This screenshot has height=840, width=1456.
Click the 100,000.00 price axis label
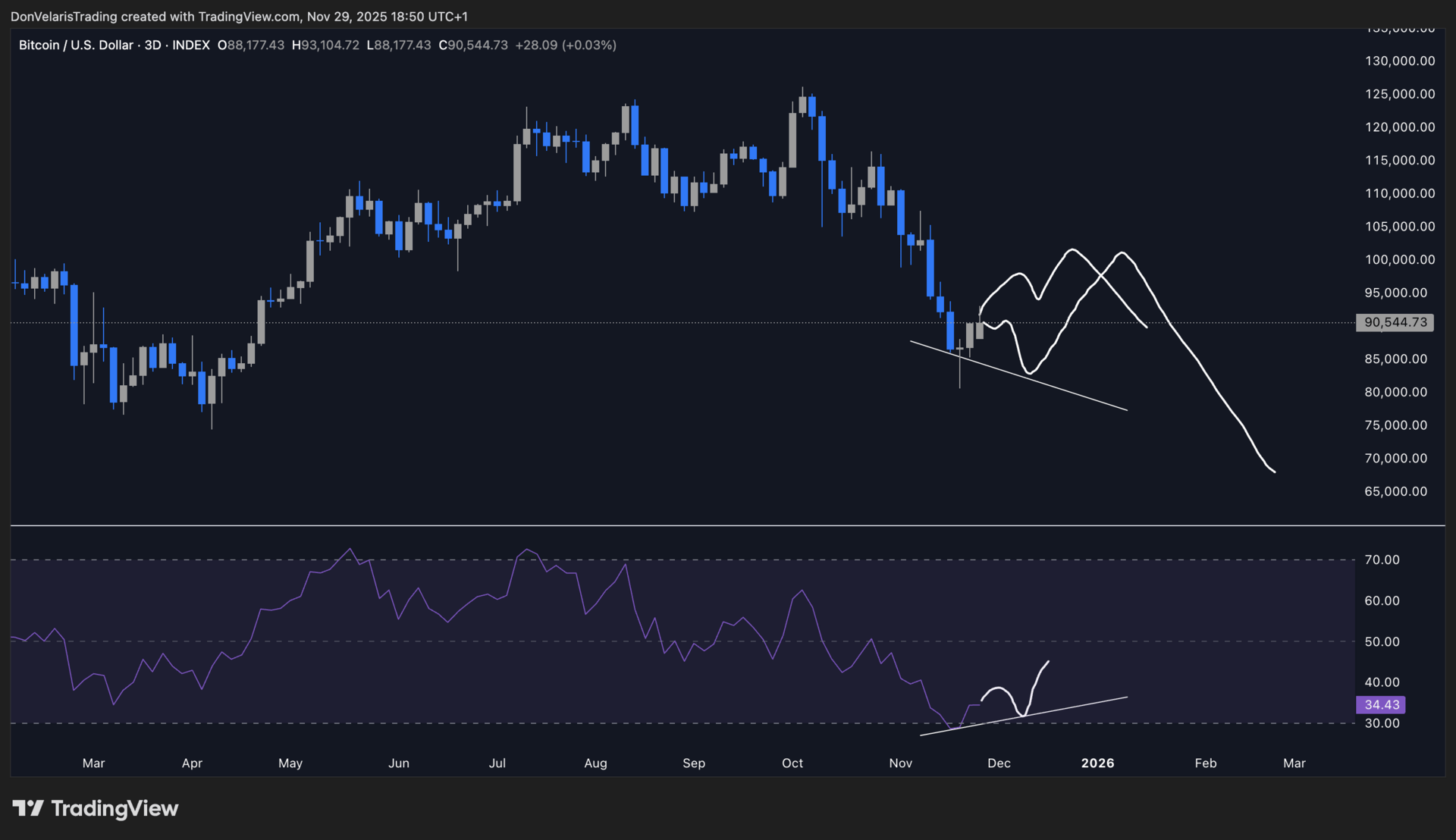(x=1399, y=260)
